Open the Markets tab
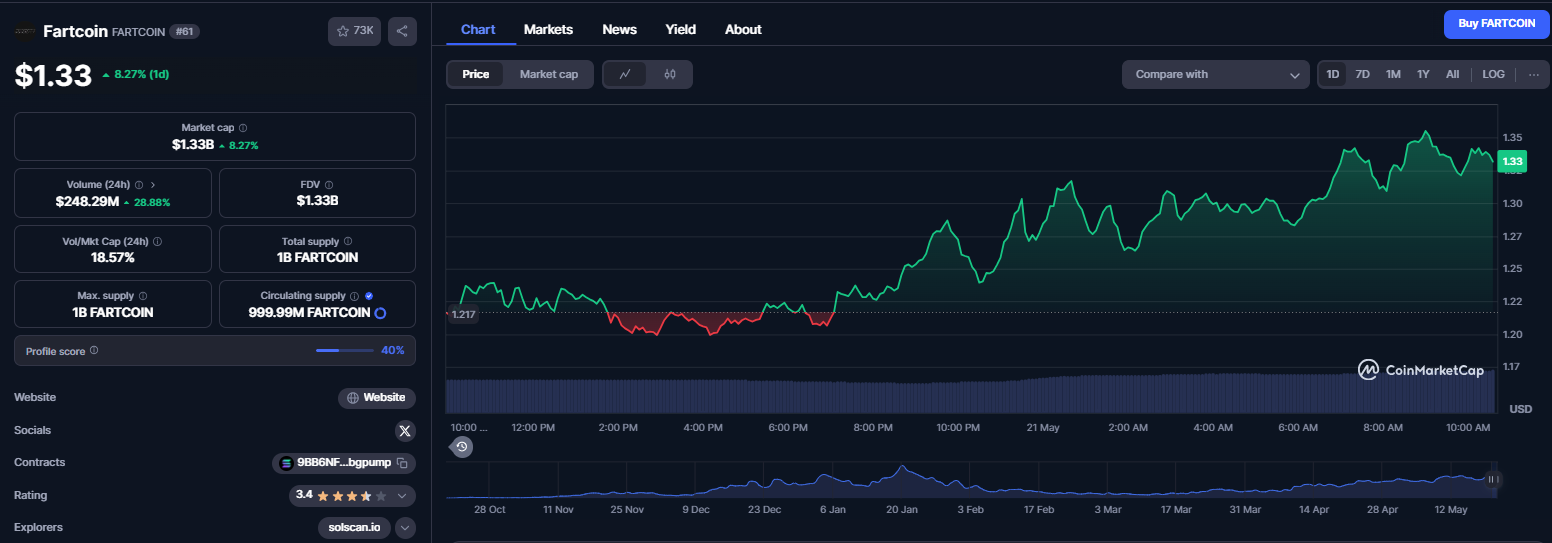Image resolution: width=1552 pixels, height=543 pixels. pos(548,30)
